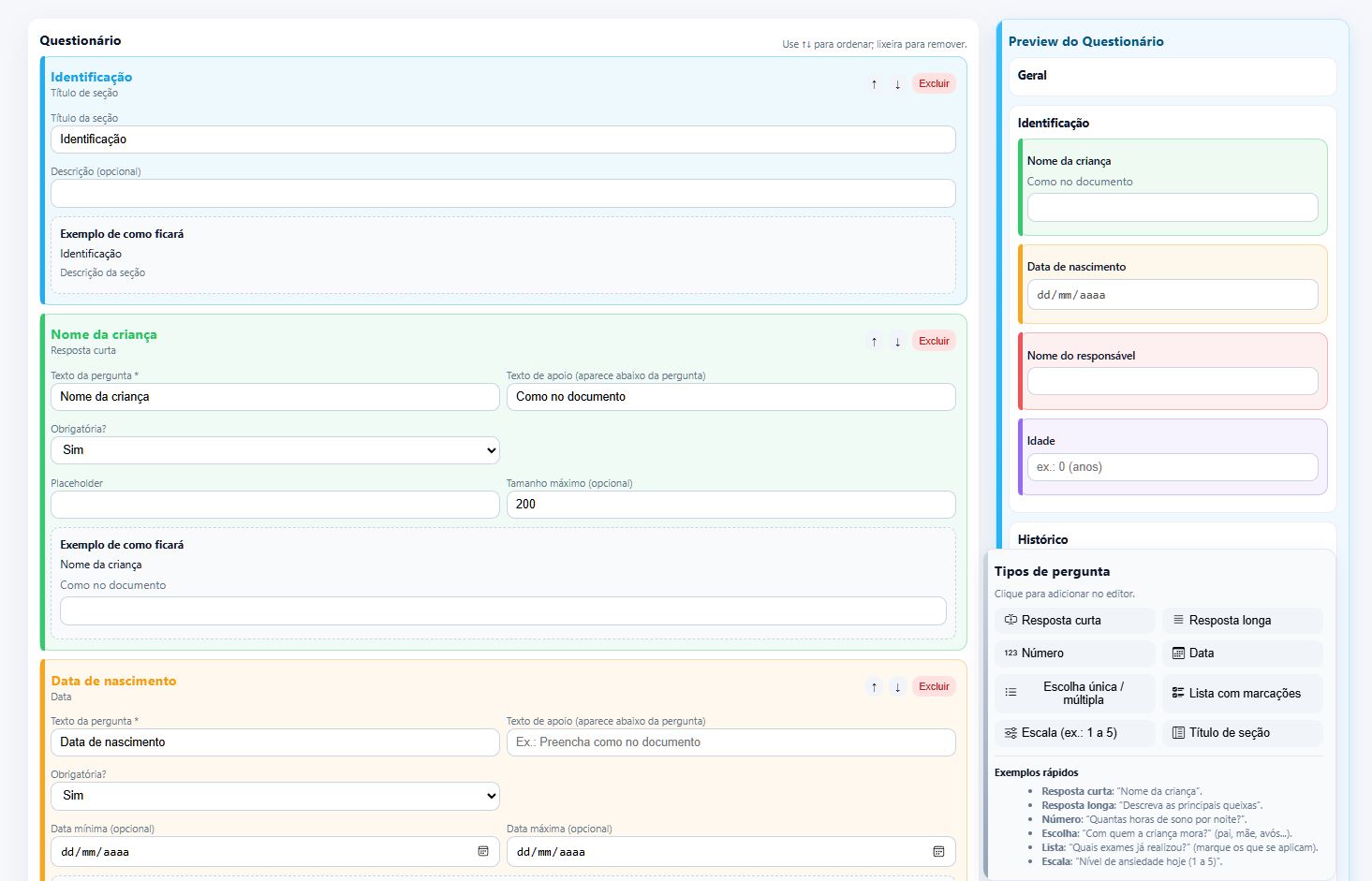Viewport: 1372px width, 881px height.
Task: Add an Escala question type
Action: tap(1074, 733)
